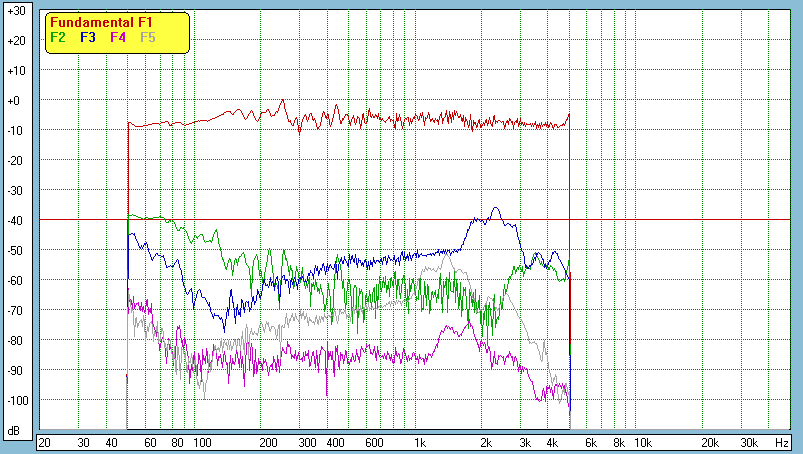Click the 80 Hz frequency axis label
This screenshot has width=803, height=454.
(178, 443)
